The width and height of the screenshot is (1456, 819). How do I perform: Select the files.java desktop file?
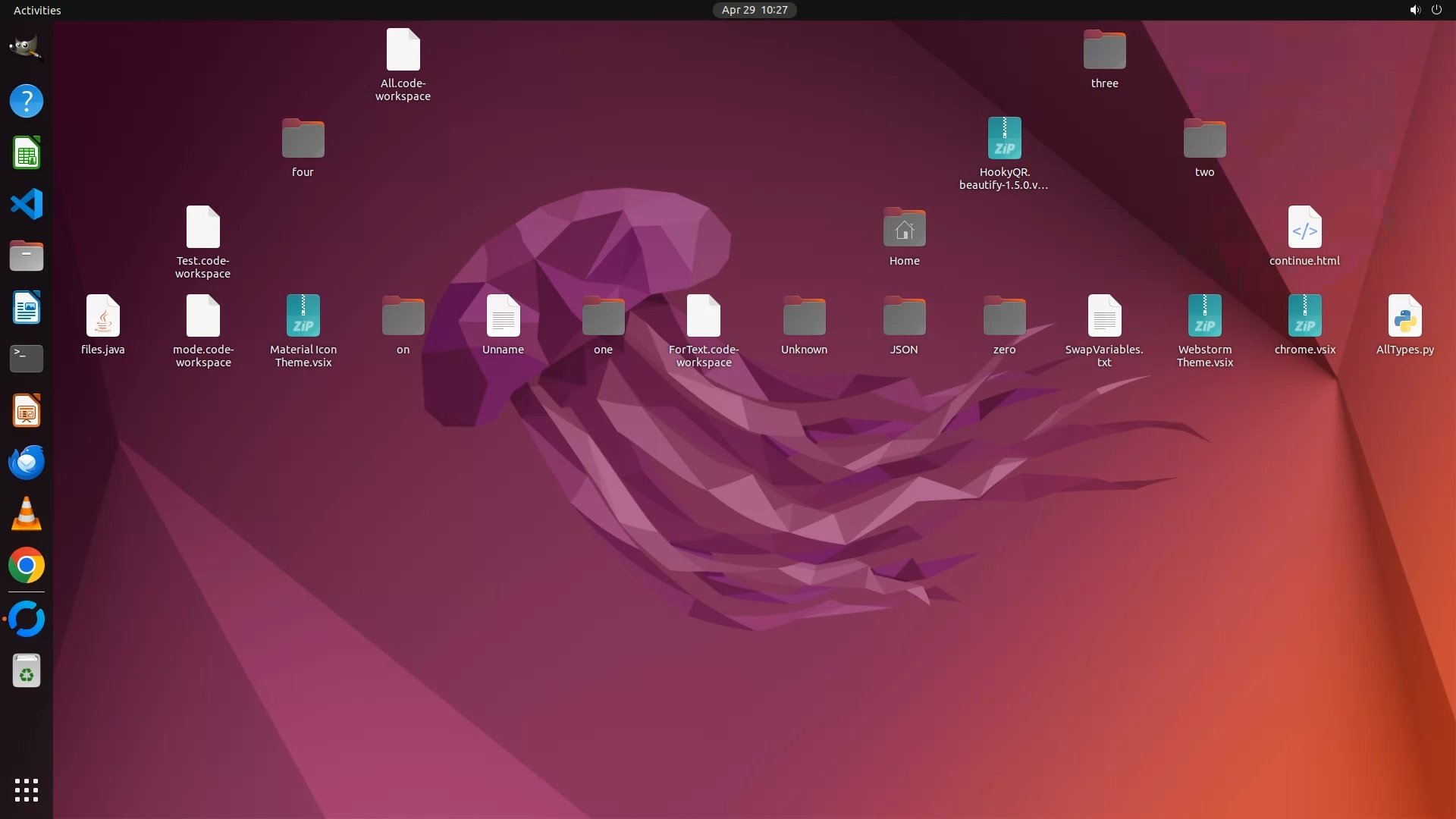coord(103,316)
